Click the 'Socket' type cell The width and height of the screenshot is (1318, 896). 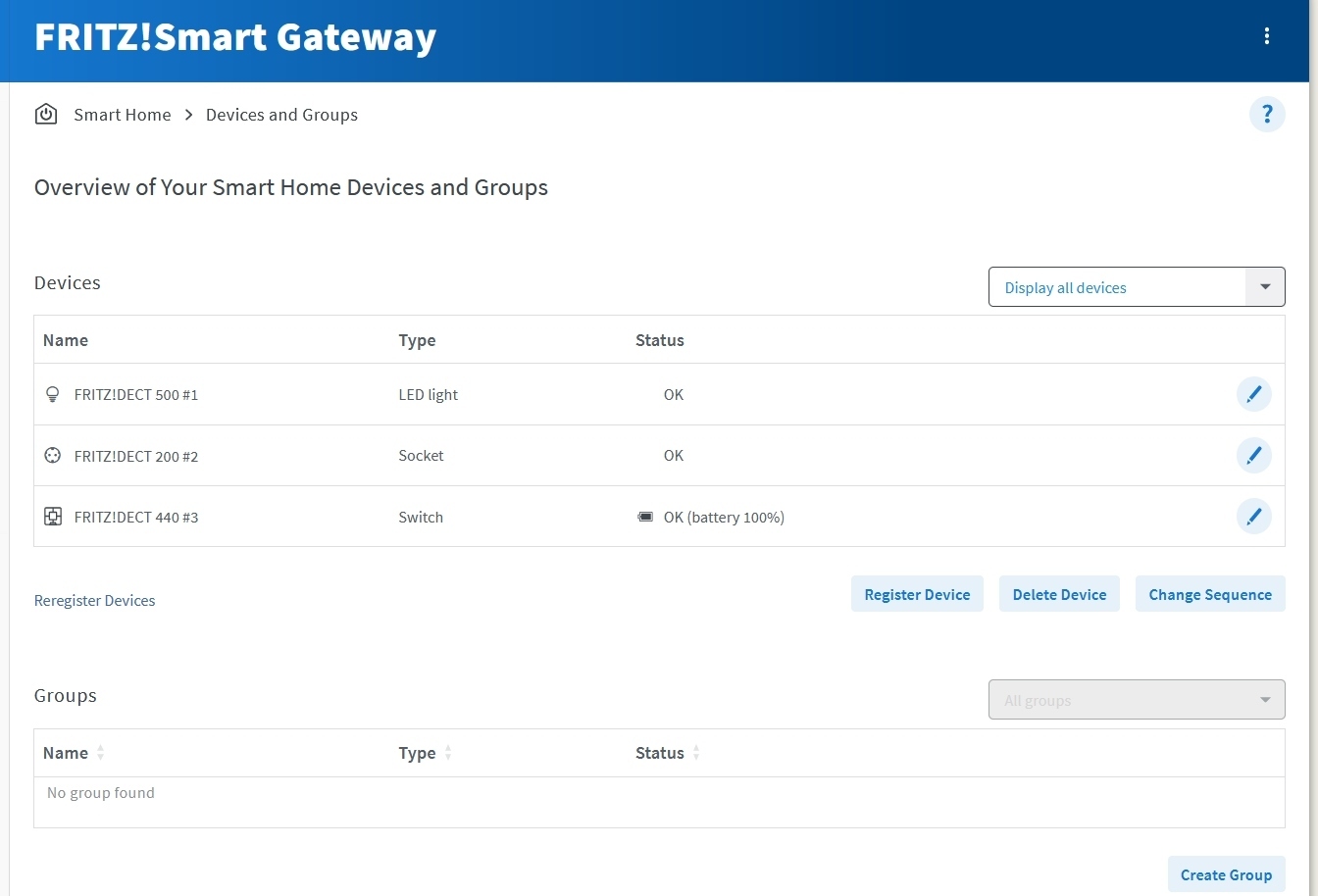click(x=421, y=455)
